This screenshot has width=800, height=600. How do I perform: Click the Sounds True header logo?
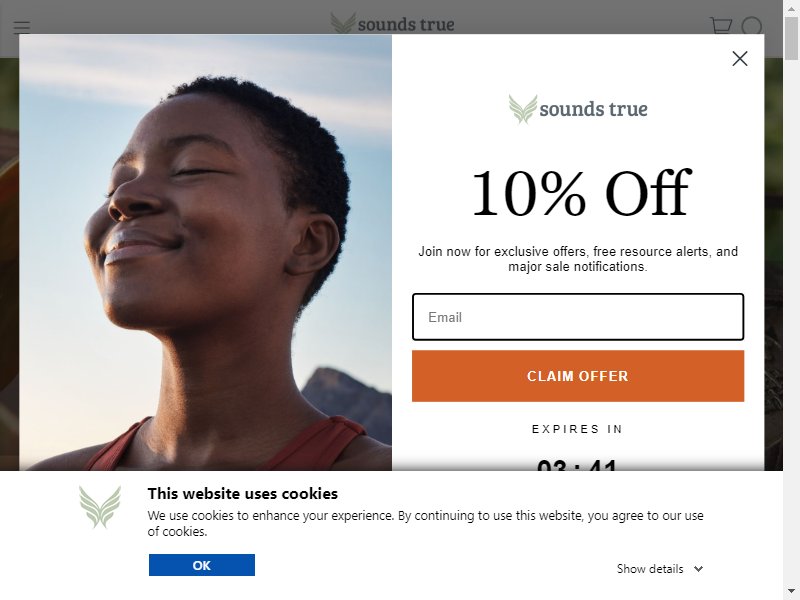pos(392,23)
